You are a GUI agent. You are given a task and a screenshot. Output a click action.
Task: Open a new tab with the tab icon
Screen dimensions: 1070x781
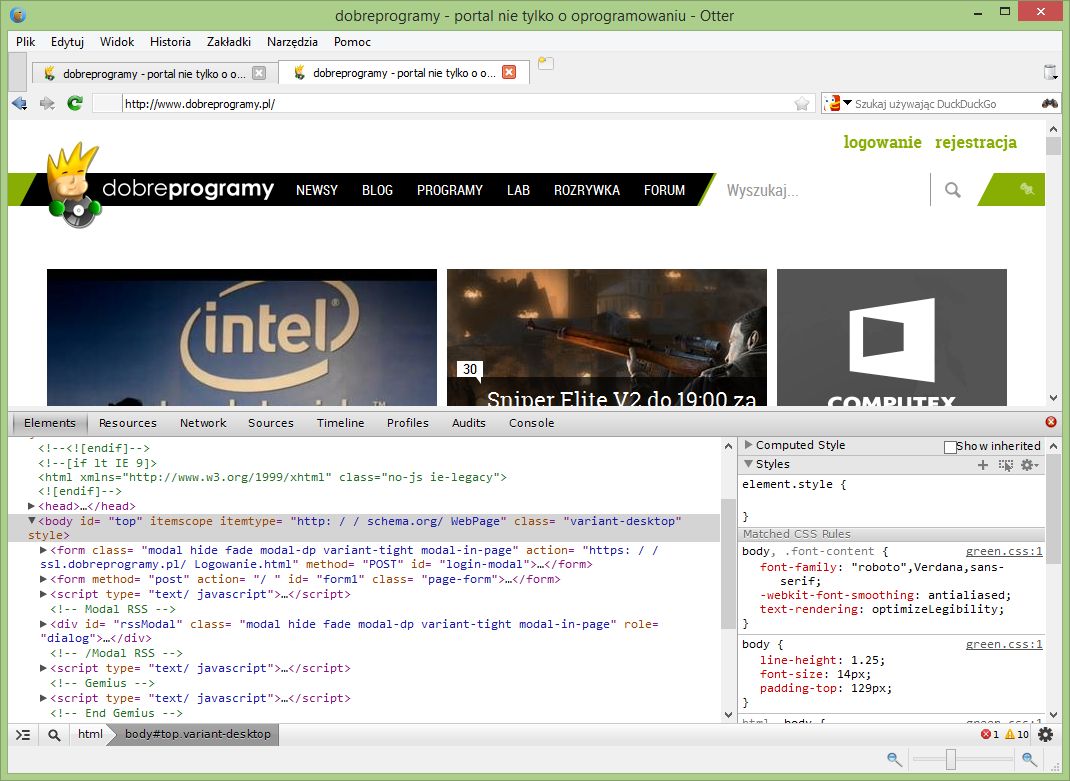(545, 64)
